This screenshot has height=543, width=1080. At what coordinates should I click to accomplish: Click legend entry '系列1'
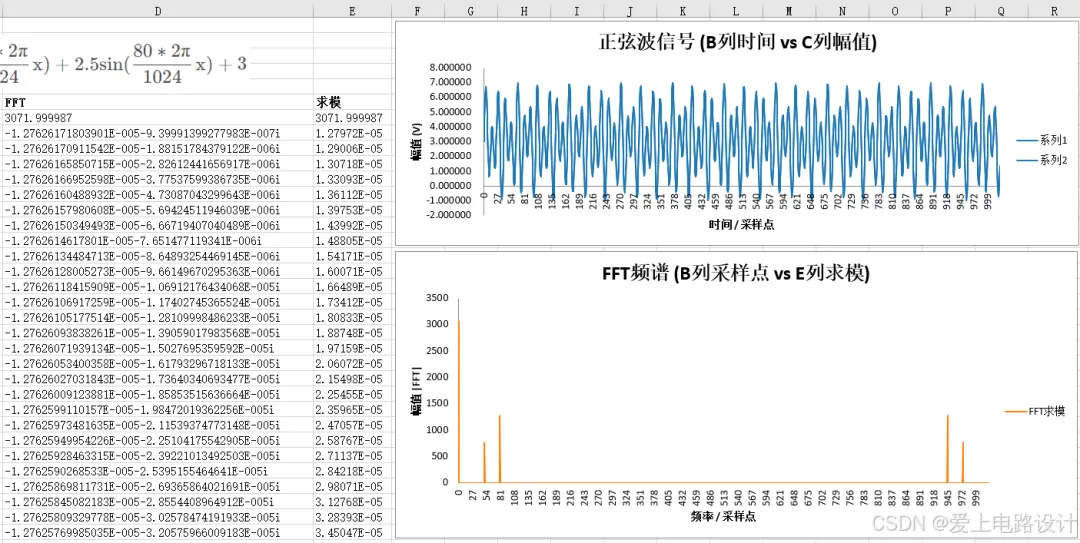pyautogui.click(x=1042, y=141)
